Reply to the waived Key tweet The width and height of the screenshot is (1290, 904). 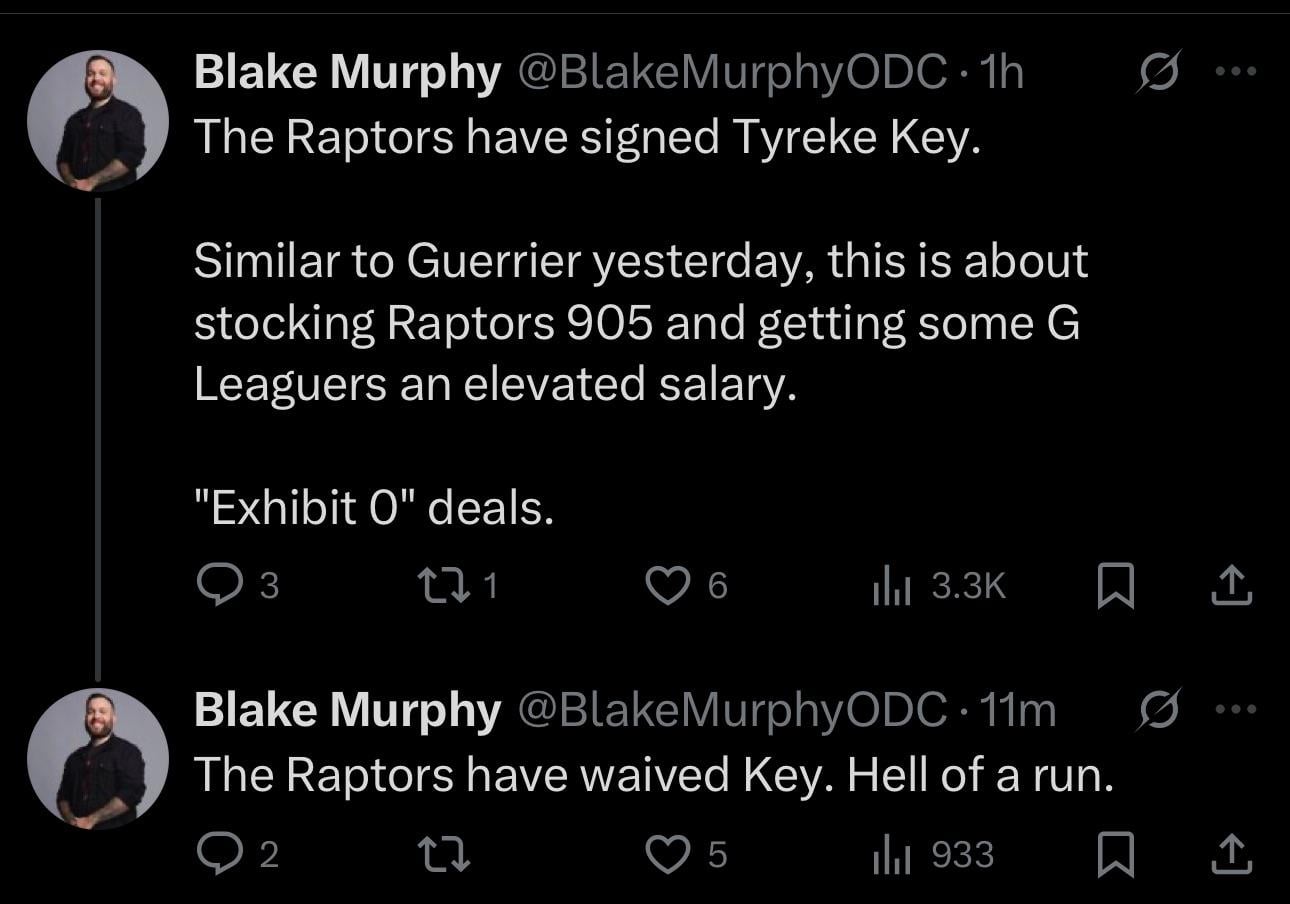[222, 854]
